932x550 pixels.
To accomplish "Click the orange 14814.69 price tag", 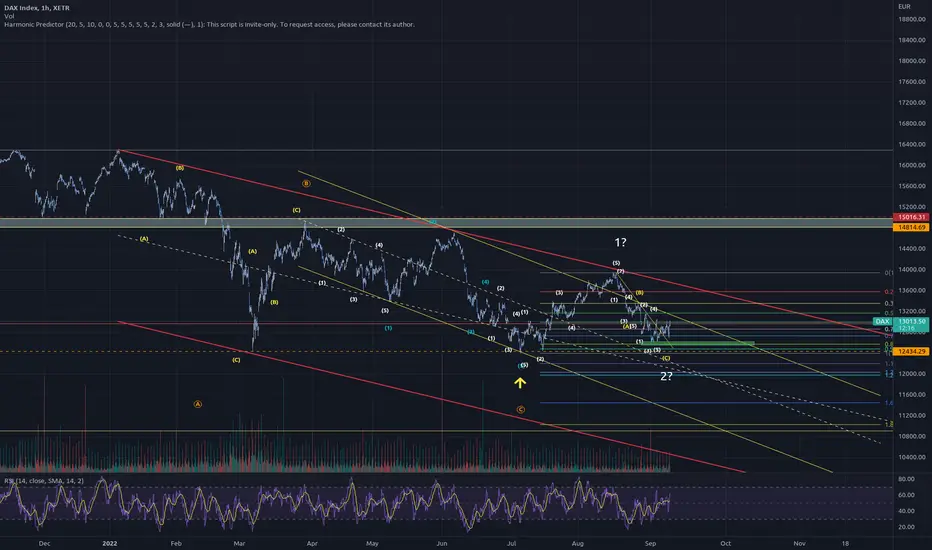I will coord(912,227).
